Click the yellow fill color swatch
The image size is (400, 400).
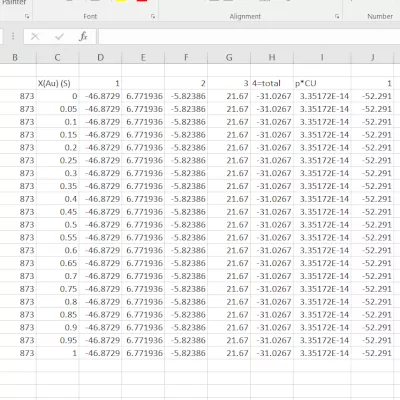pyautogui.click(x=121, y=1)
